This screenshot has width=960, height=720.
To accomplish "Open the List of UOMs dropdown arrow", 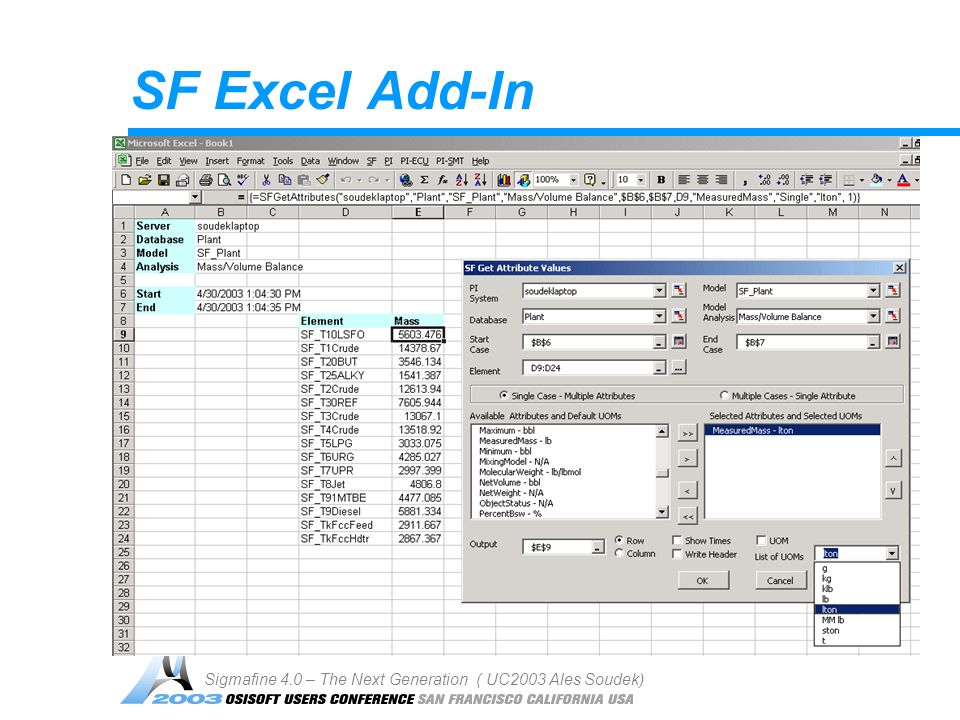I will [x=892, y=553].
